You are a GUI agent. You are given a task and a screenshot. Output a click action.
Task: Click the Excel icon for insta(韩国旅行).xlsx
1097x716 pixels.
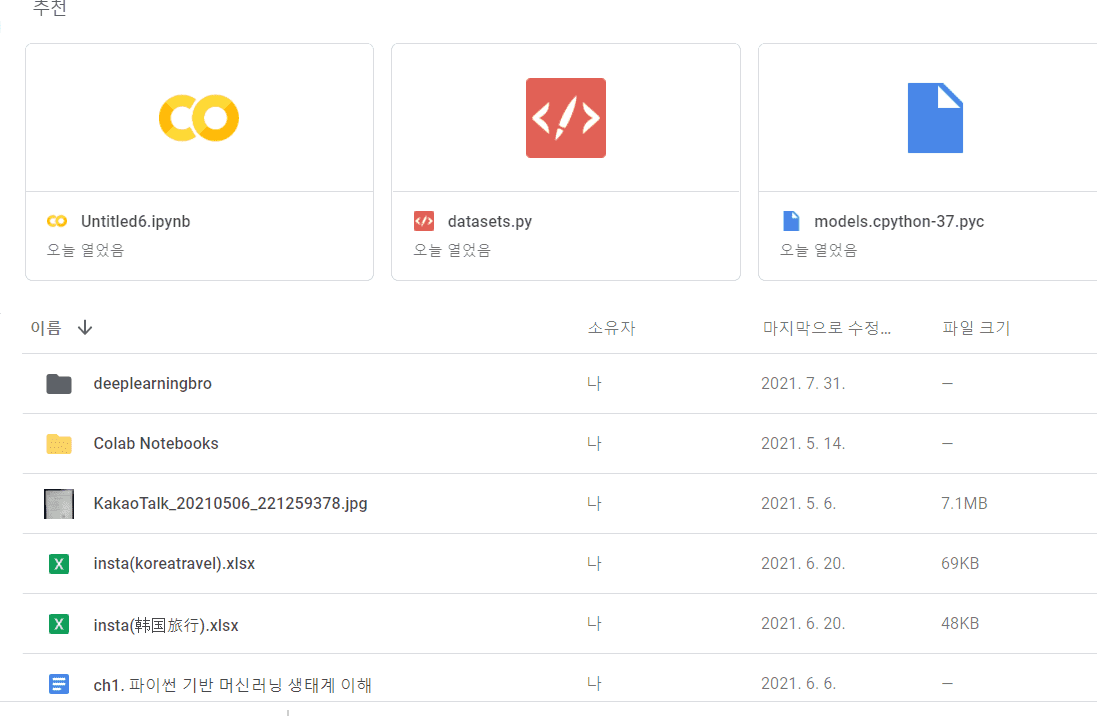[x=59, y=624]
